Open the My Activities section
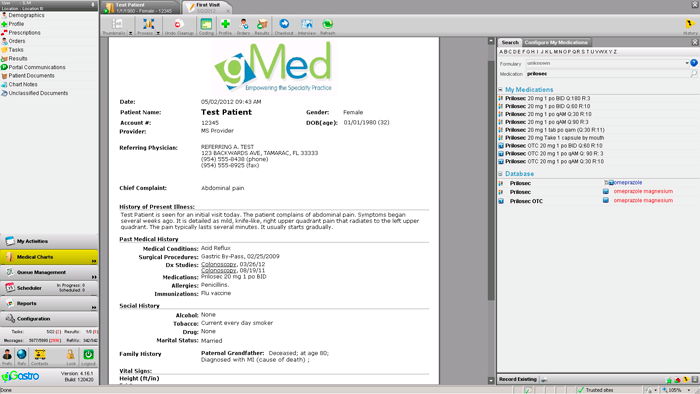Viewport: 700px width, 394px height. [49, 241]
